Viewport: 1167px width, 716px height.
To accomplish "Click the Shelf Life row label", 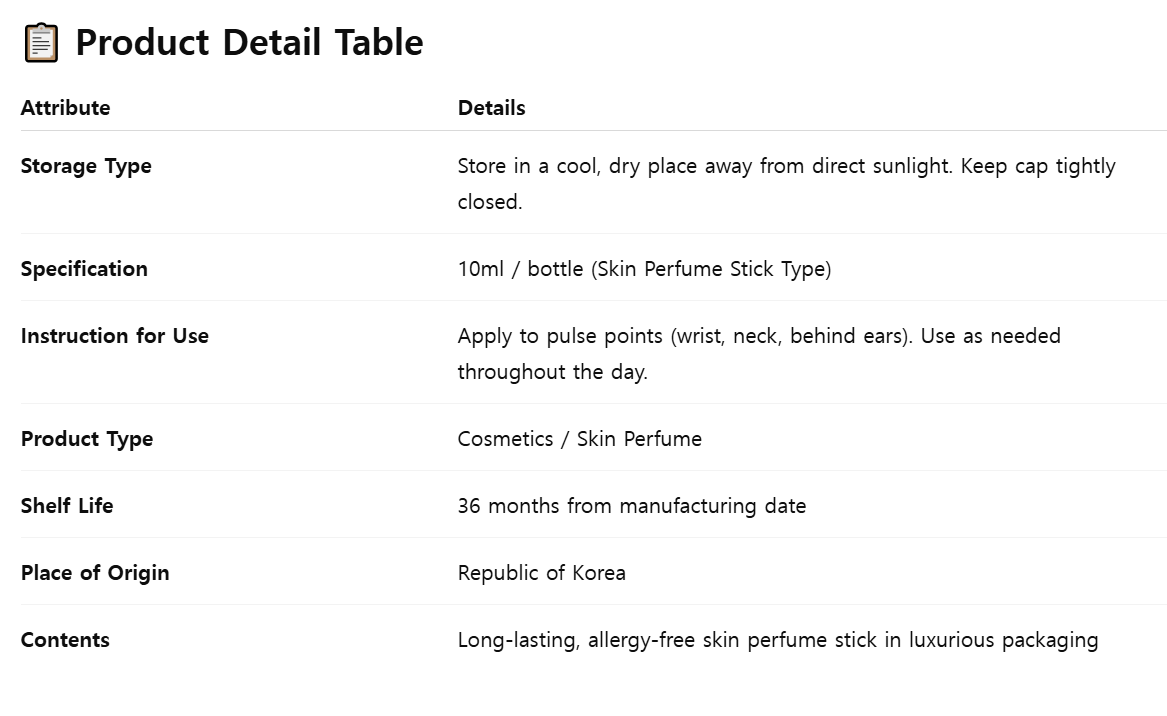I will [67, 506].
